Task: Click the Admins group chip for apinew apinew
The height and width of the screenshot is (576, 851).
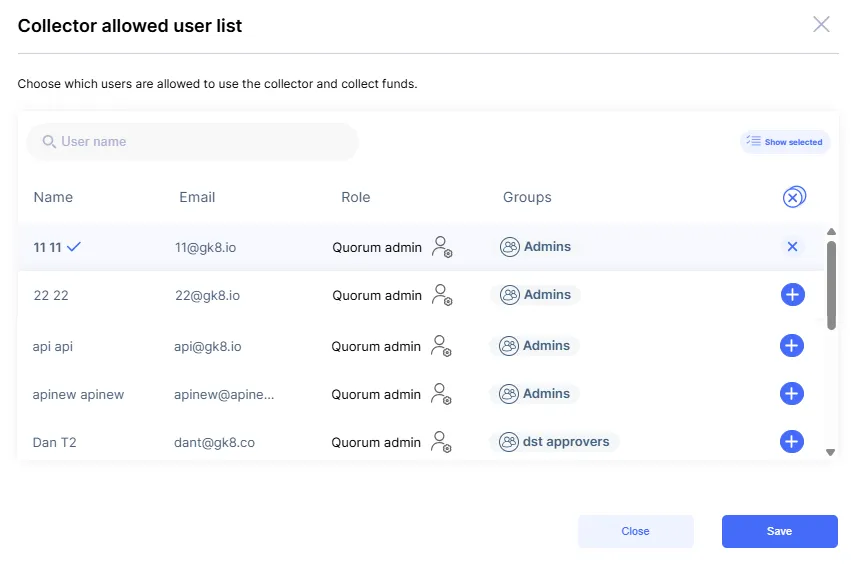Action: [534, 394]
